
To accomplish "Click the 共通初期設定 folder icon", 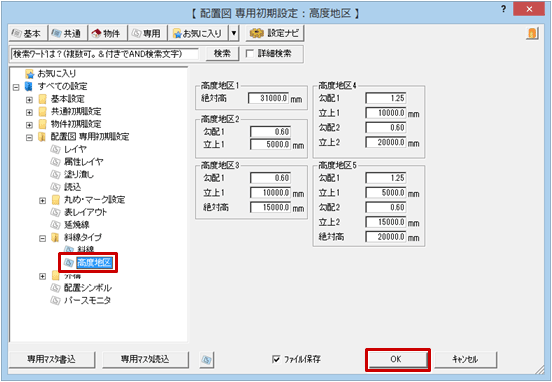I will [43, 112].
